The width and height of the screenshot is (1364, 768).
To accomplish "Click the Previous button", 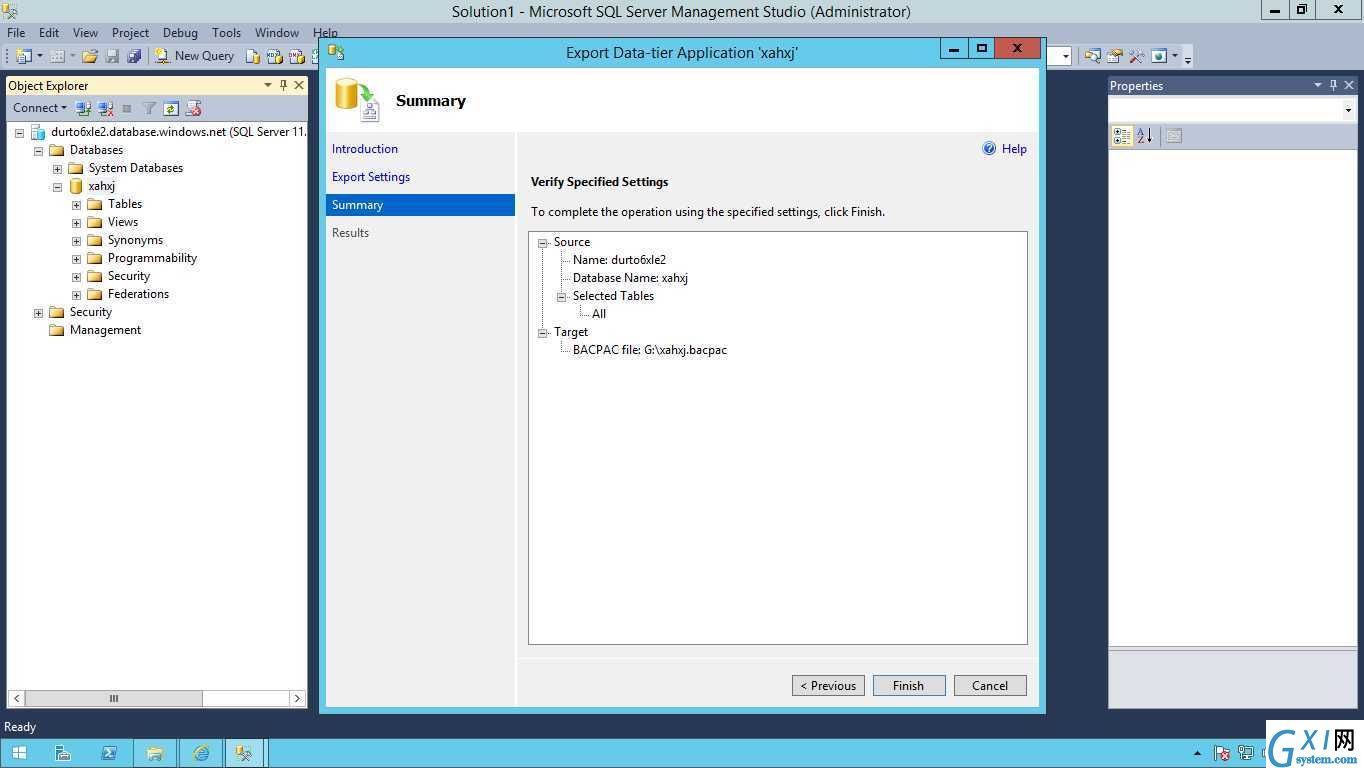I will [828, 686].
